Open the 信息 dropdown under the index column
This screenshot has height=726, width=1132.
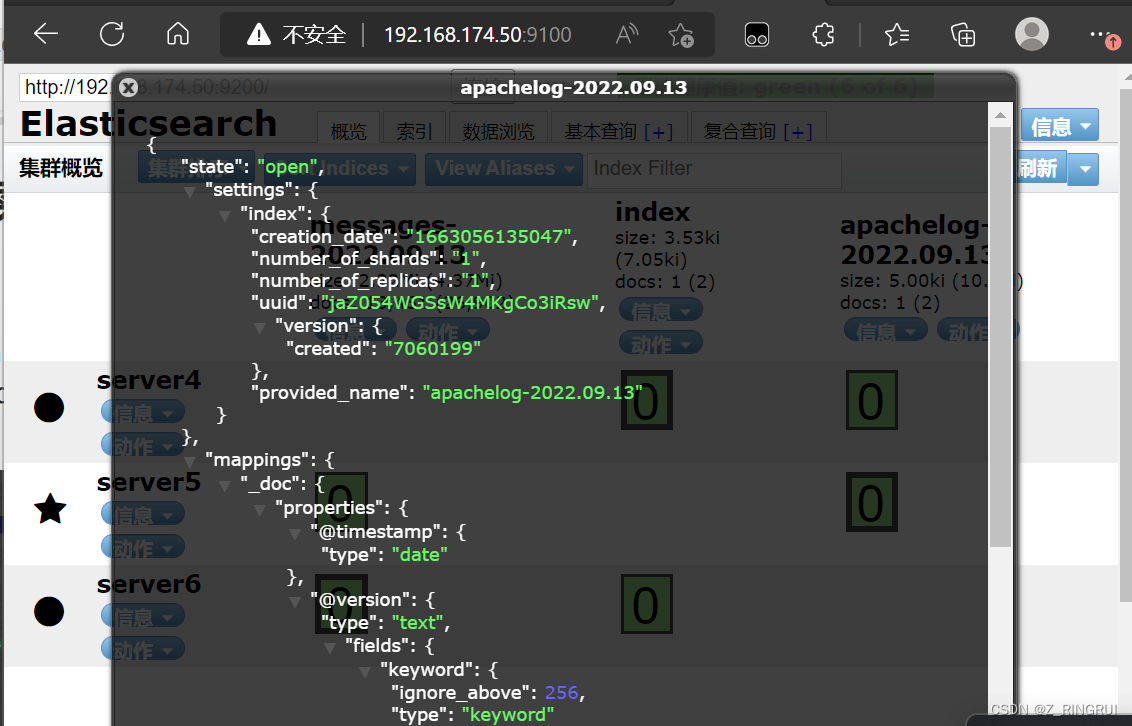(661, 310)
